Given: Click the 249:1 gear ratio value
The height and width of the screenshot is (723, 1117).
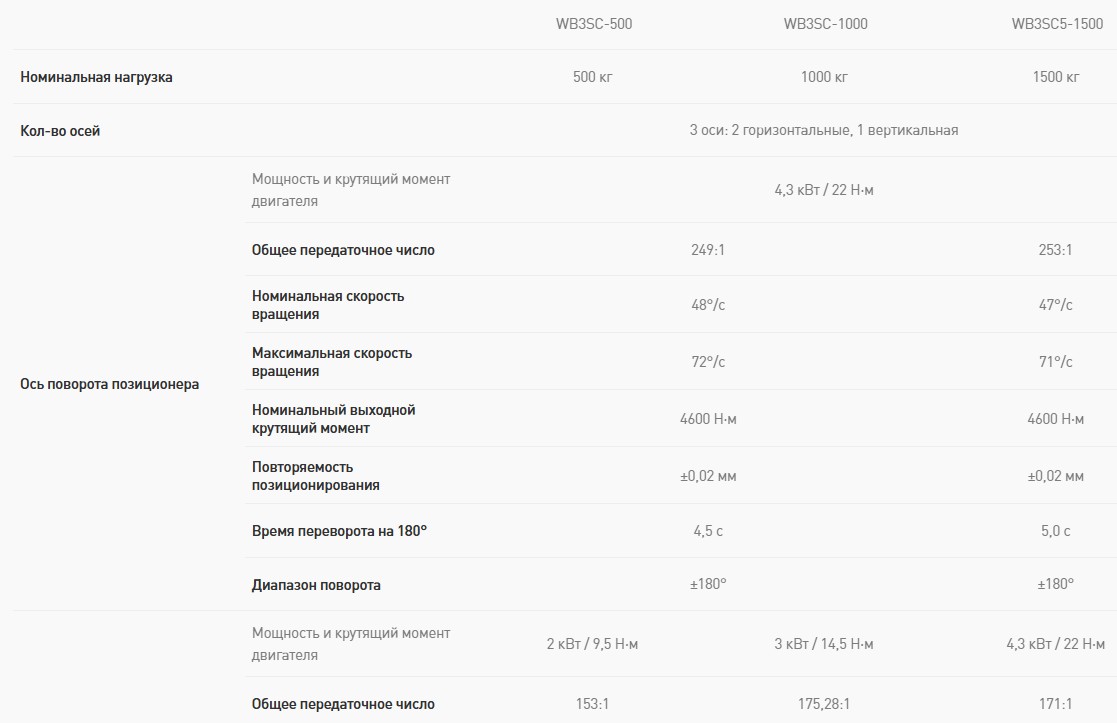Looking at the screenshot, I should click(708, 250).
